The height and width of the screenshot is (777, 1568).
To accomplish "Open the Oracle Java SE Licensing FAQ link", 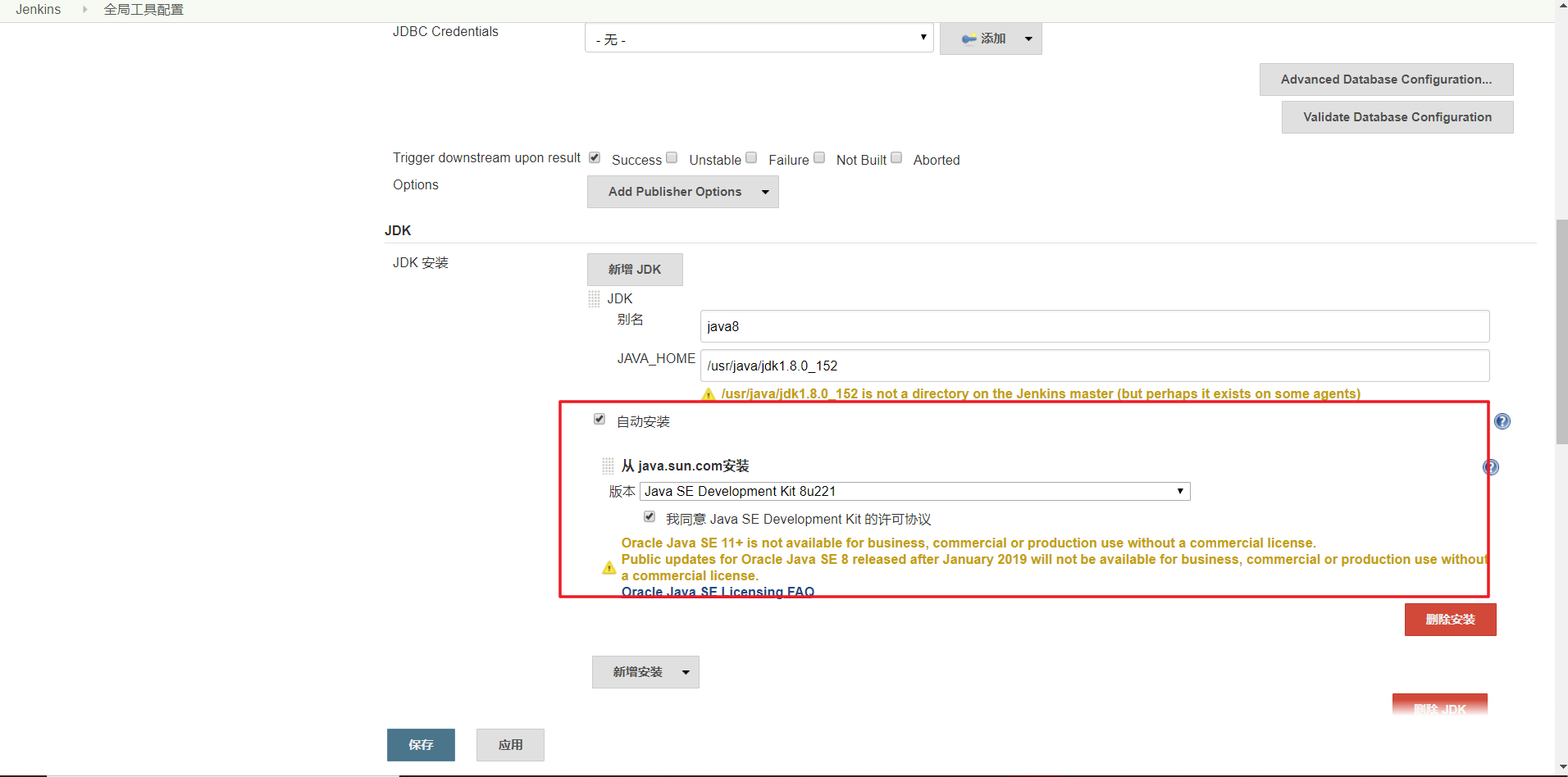I will click(x=718, y=592).
